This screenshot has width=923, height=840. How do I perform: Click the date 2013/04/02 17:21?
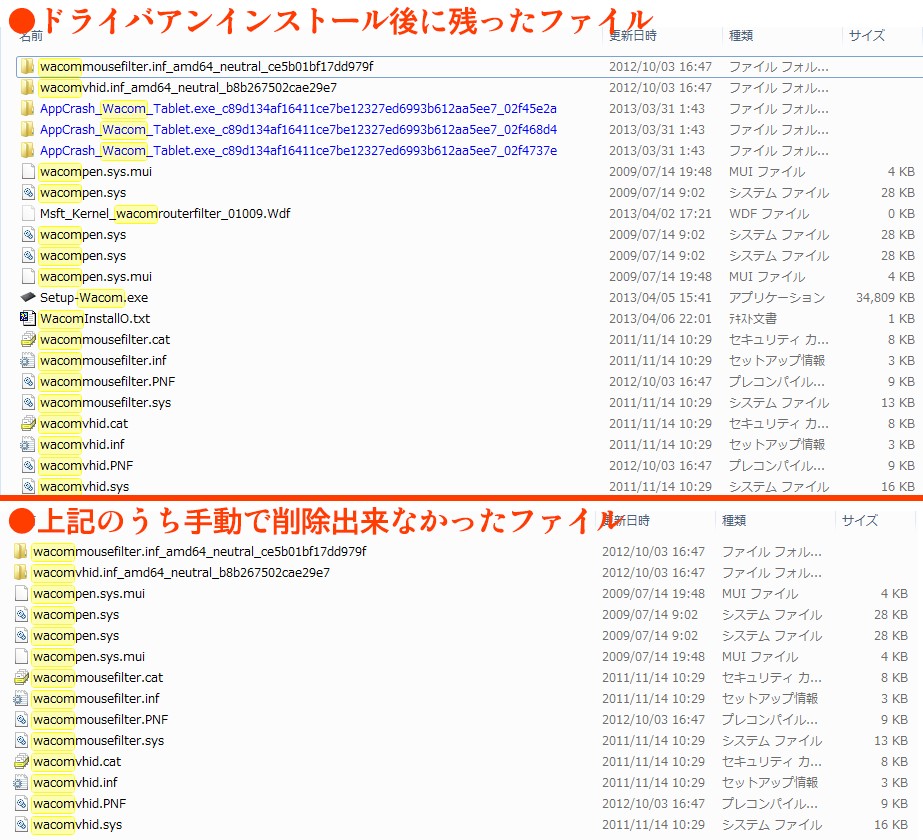pos(660,214)
